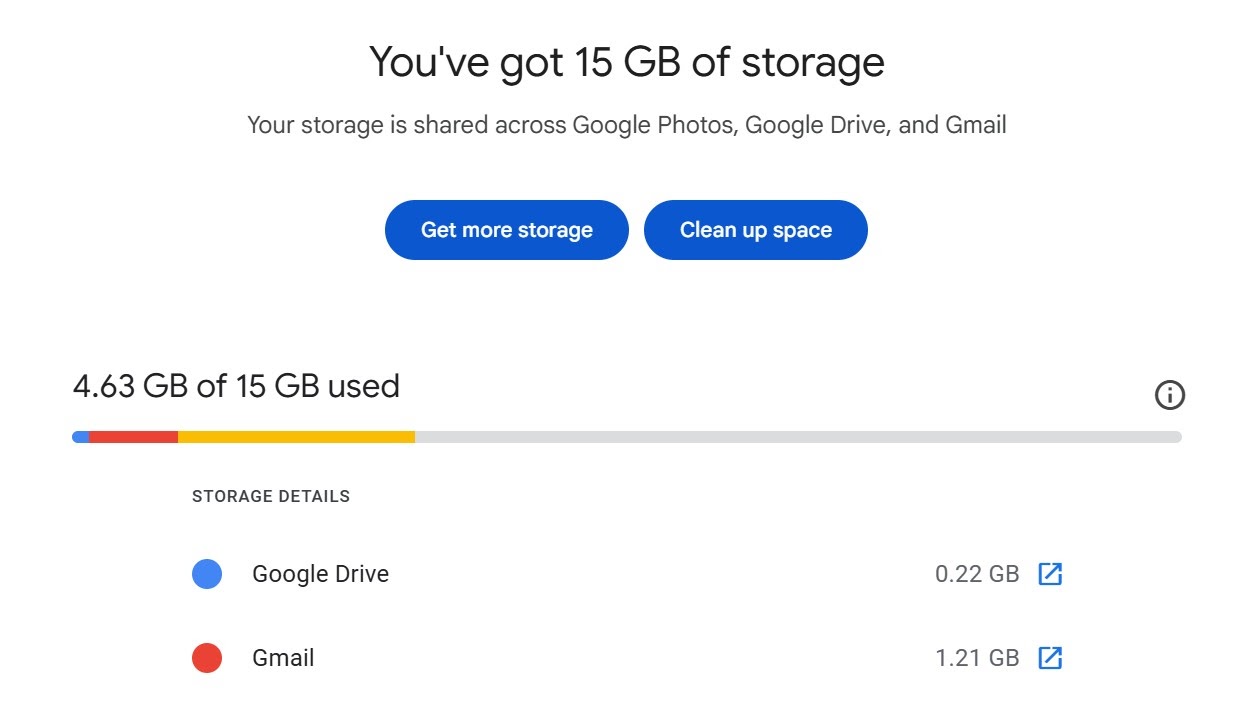The width and height of the screenshot is (1243, 717).
Task: Click the blue Google Drive dot icon
Action: point(207,574)
